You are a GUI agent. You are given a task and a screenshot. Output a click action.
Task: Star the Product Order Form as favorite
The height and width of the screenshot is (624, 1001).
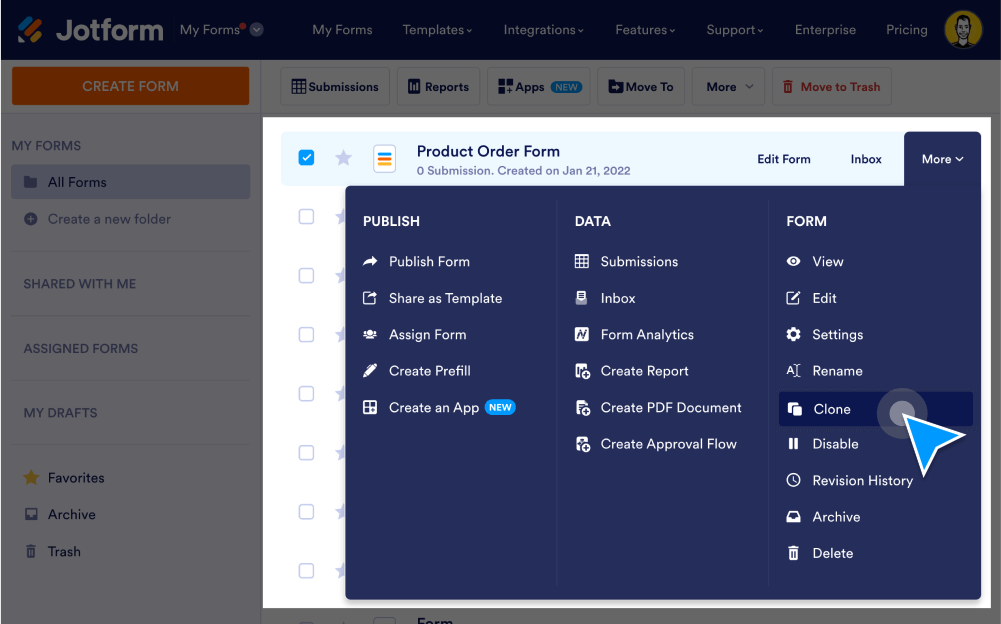point(343,157)
